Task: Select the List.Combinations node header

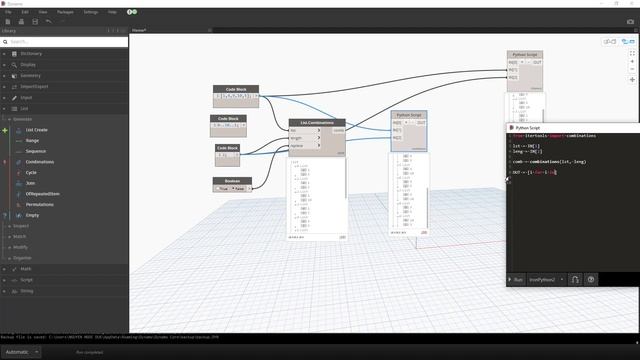Action: (317, 122)
